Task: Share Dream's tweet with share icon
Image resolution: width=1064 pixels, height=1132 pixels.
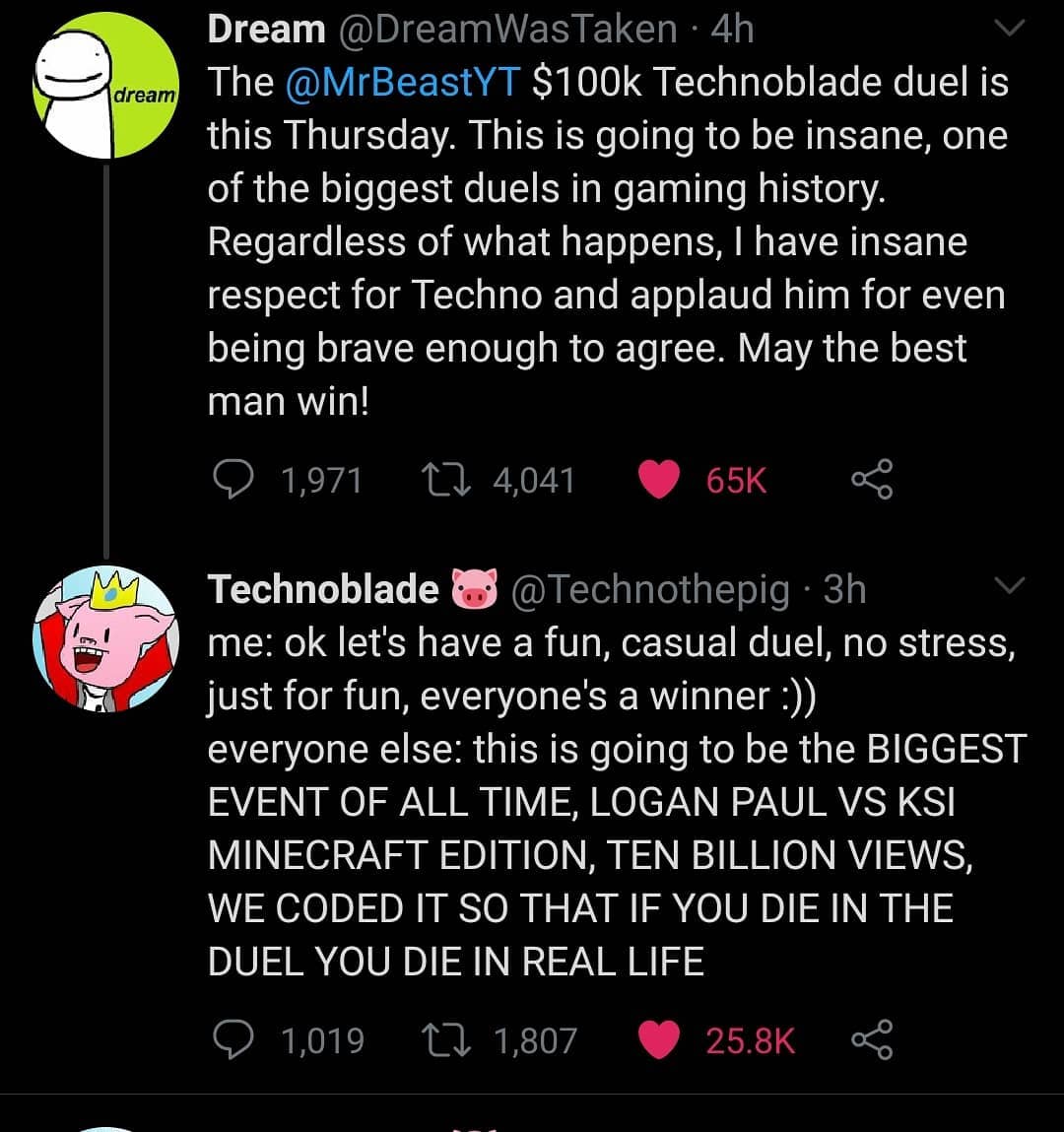Action: pyautogui.click(x=872, y=480)
